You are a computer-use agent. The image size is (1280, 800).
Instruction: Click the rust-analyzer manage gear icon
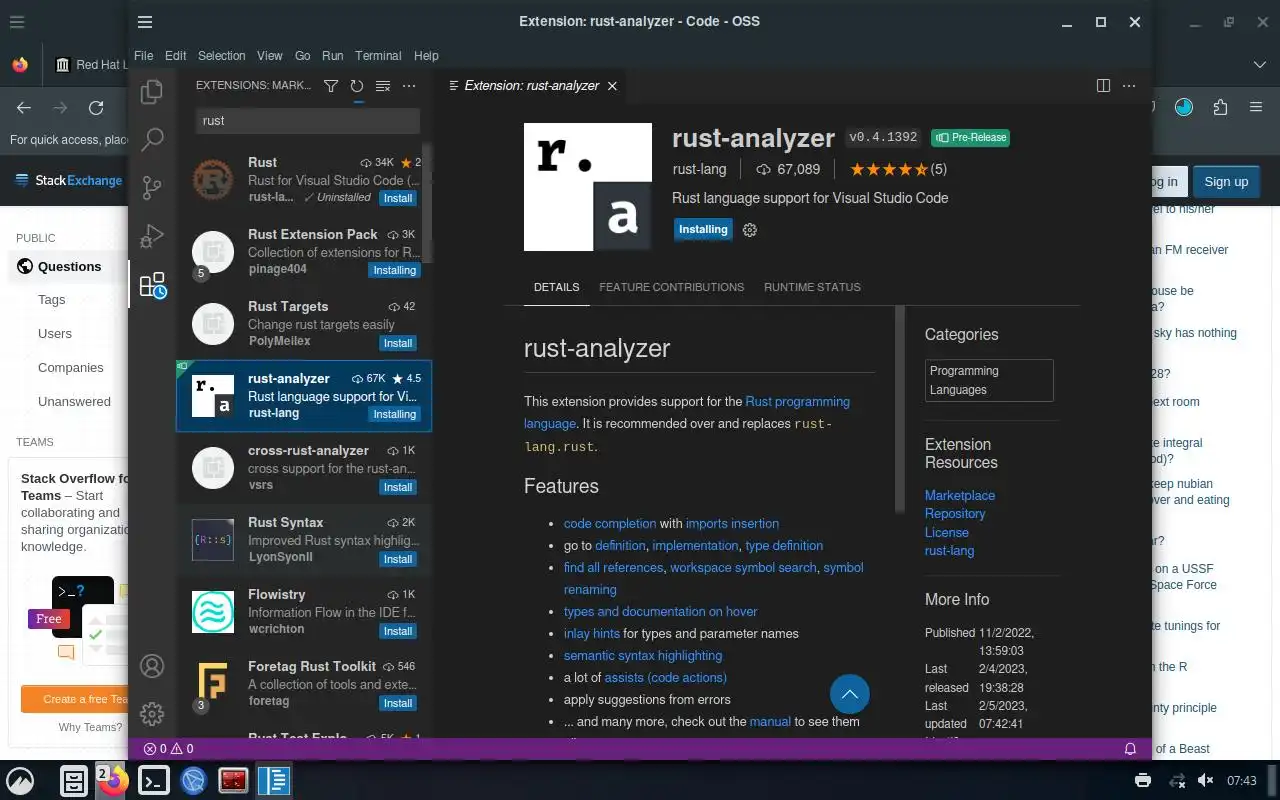point(750,230)
